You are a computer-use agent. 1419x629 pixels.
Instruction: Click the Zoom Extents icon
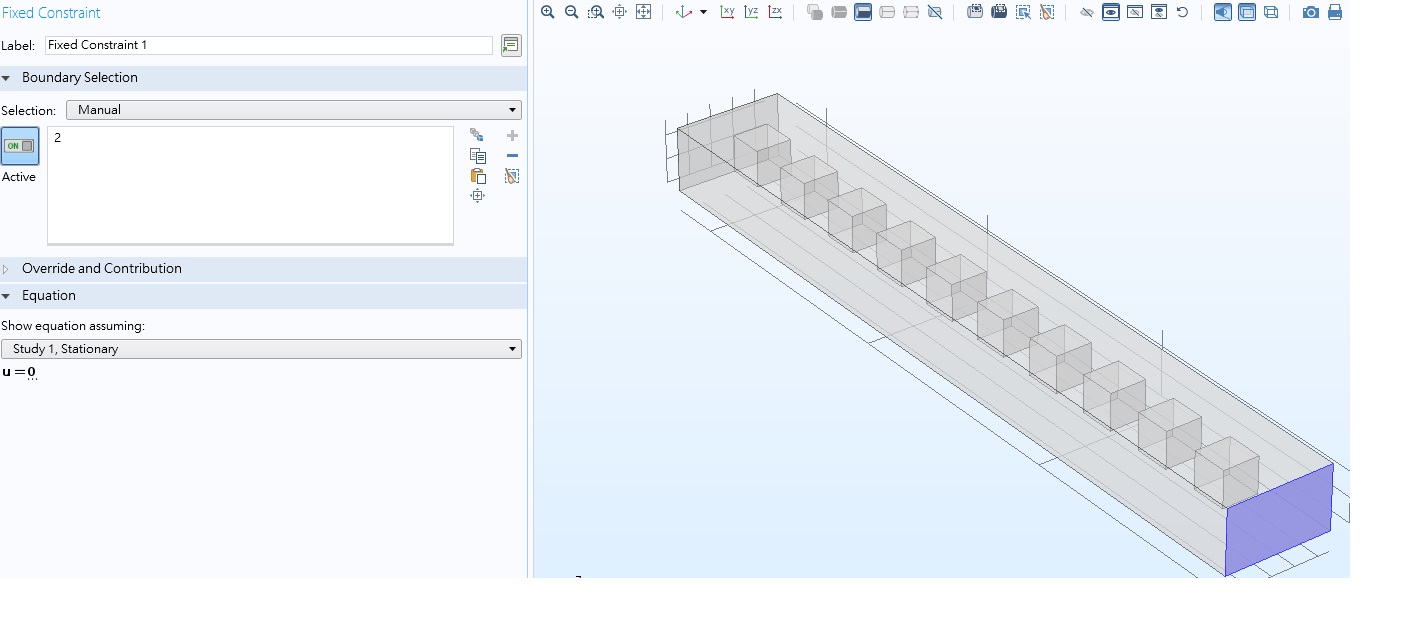point(643,12)
